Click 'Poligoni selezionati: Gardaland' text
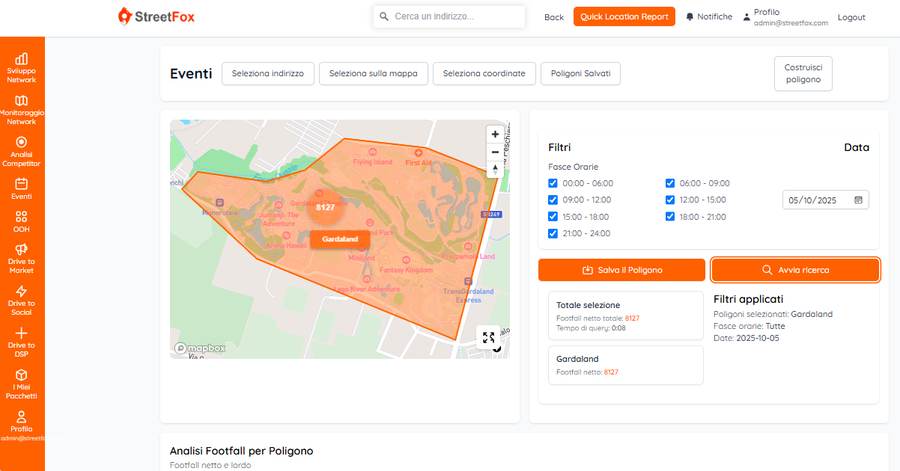Viewport: 900px width, 471px height. tap(773, 314)
